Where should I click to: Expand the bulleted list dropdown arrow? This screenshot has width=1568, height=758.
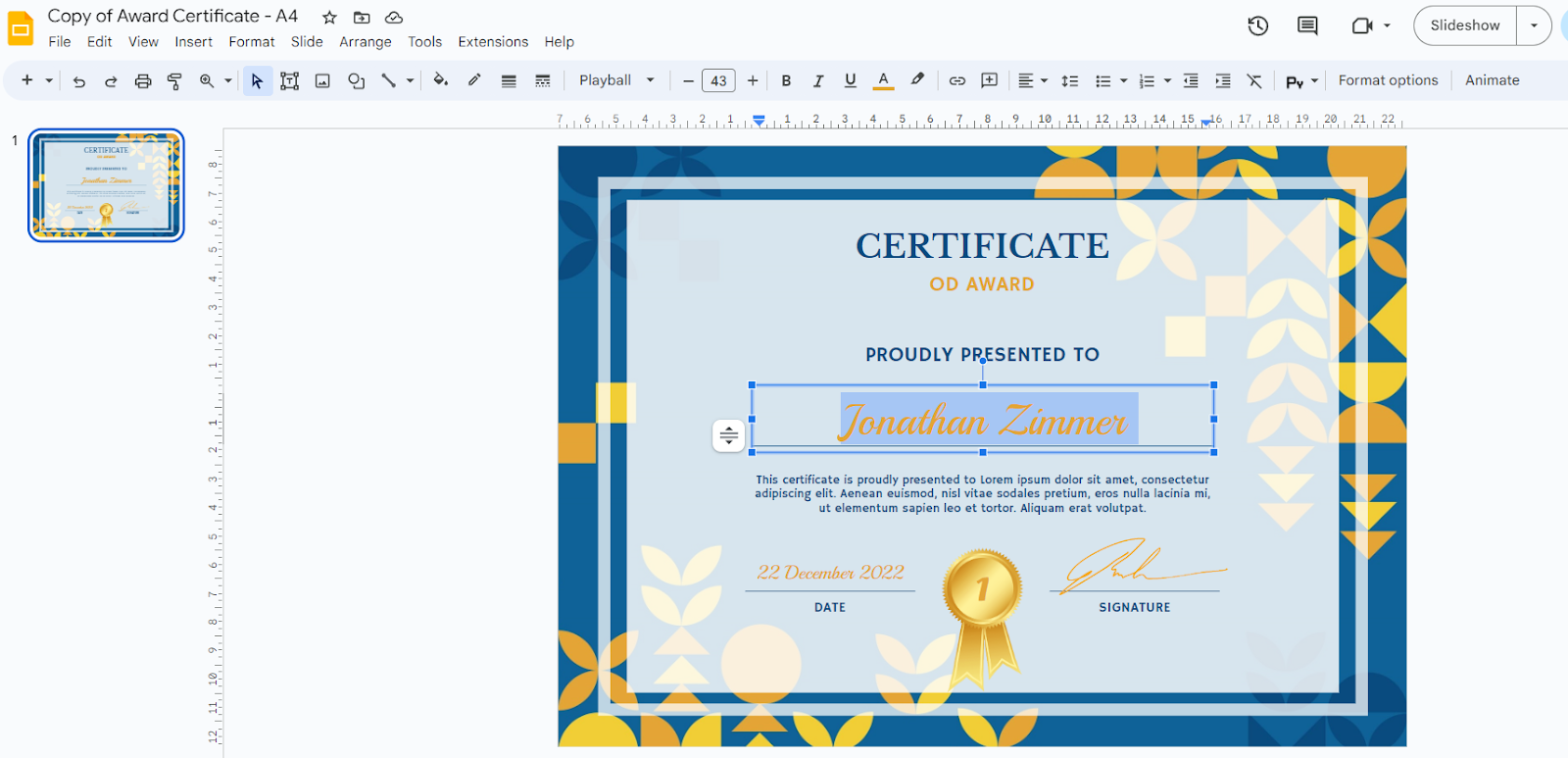tap(1124, 81)
